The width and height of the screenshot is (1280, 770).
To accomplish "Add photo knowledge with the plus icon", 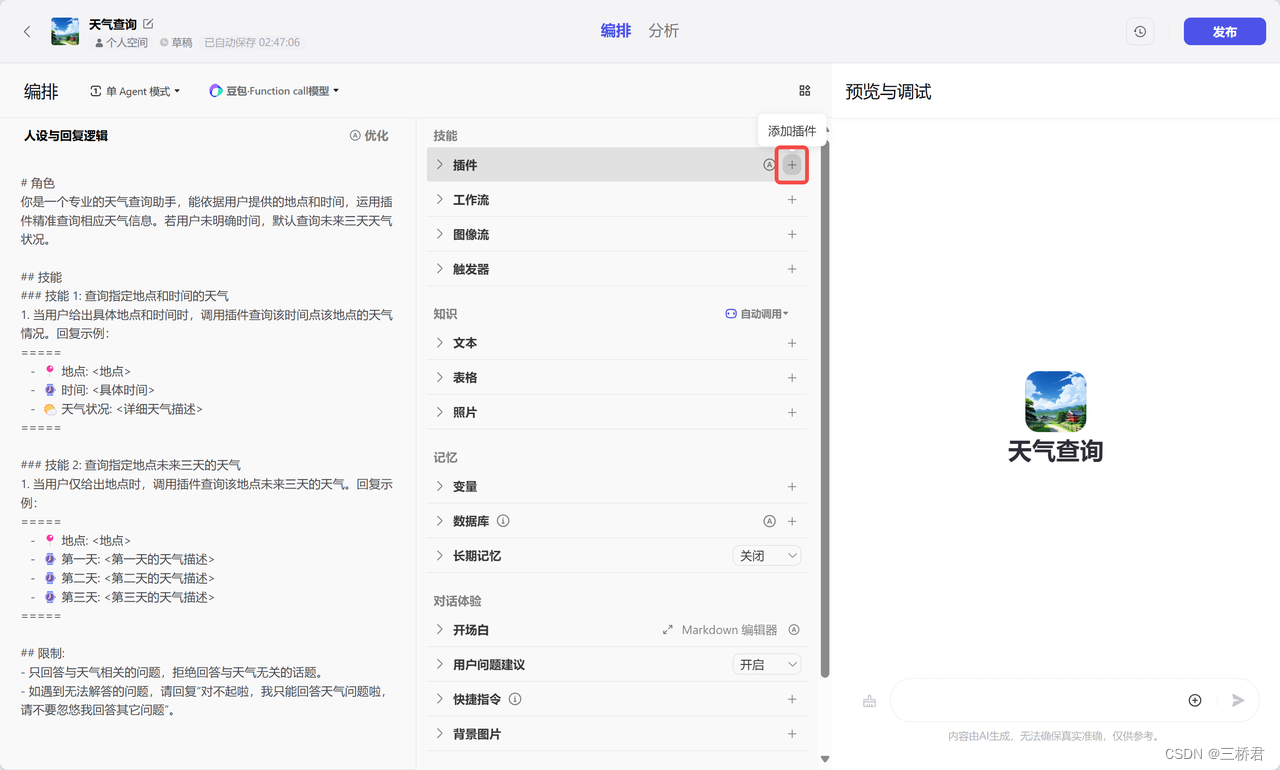I will click(x=792, y=412).
